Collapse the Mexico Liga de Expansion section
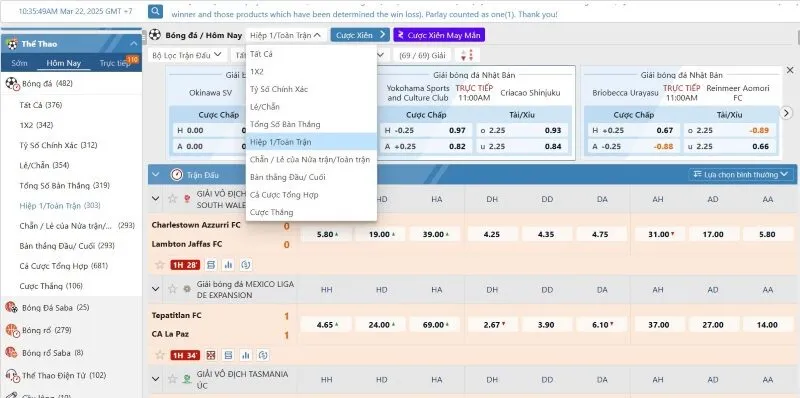 point(156,289)
